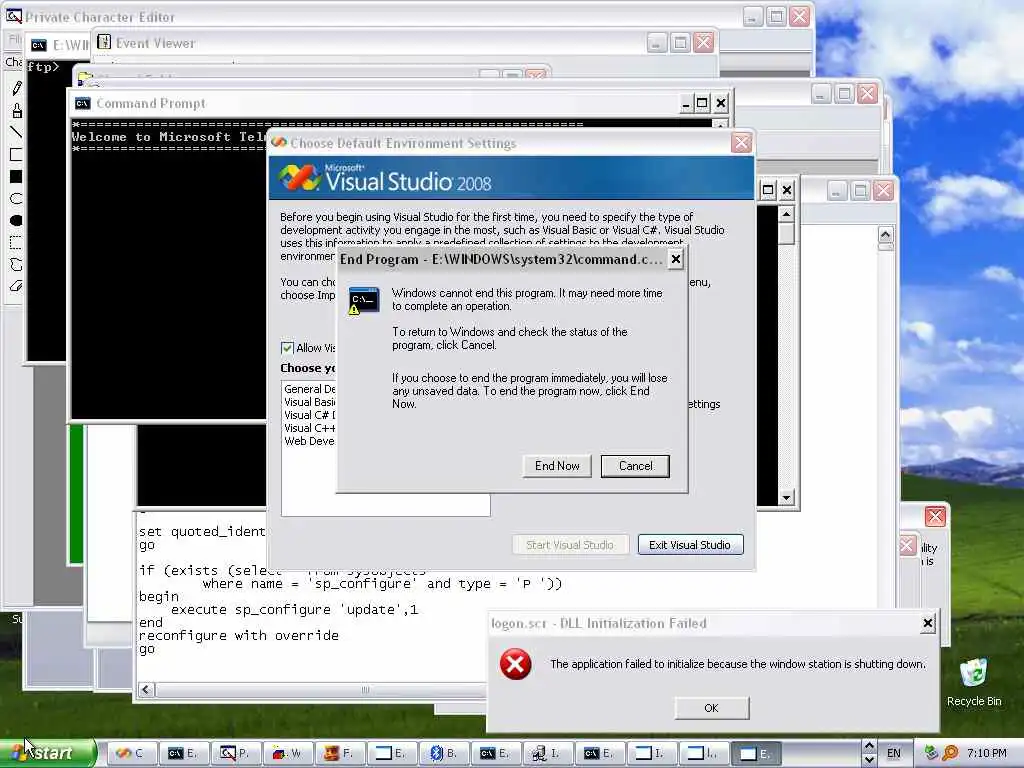Click left arrow of SQL script horizontal scrollbar
Viewport: 1024px width, 768px height.
point(146,690)
